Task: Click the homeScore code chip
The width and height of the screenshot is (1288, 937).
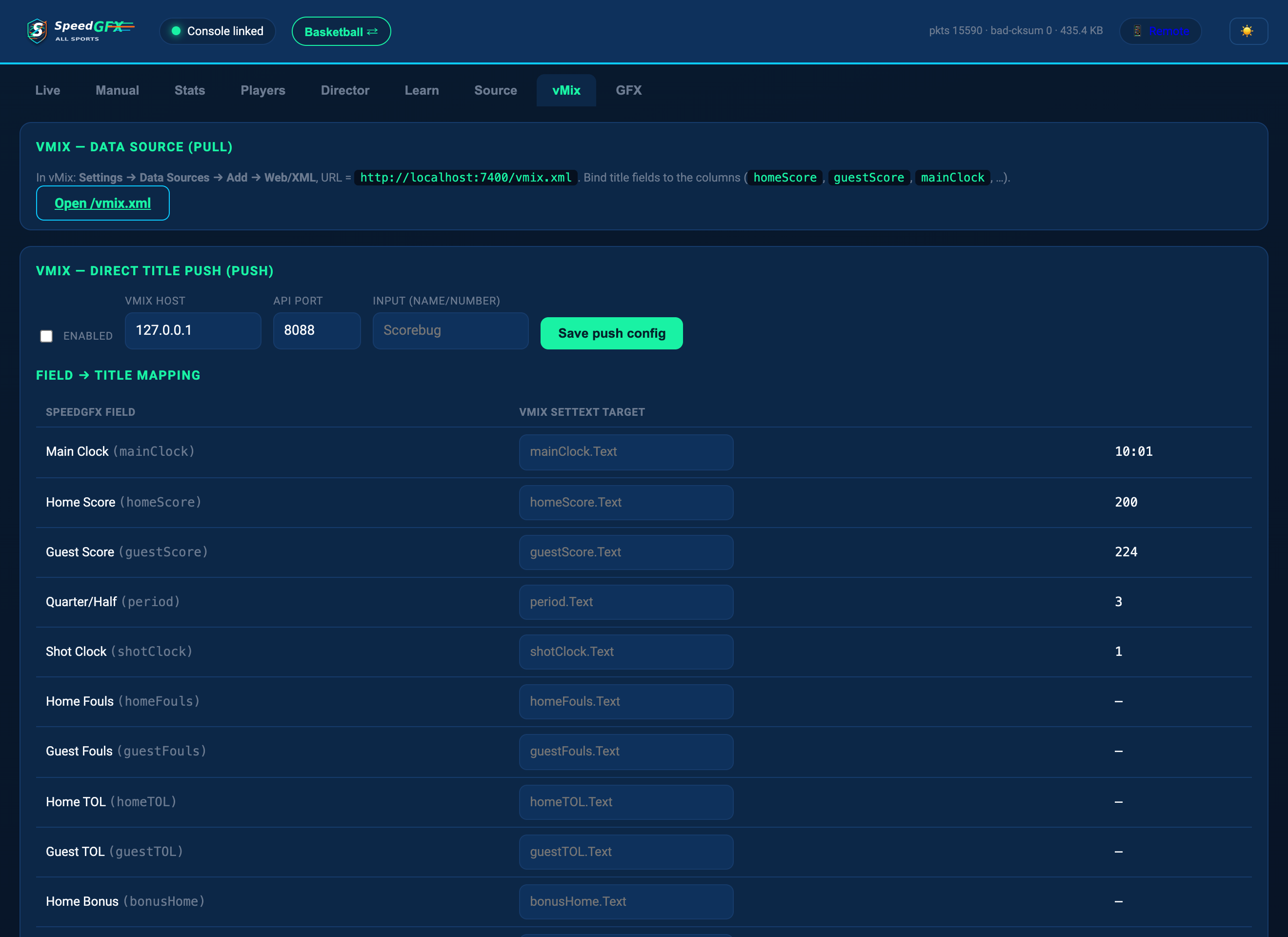Action: (785, 177)
